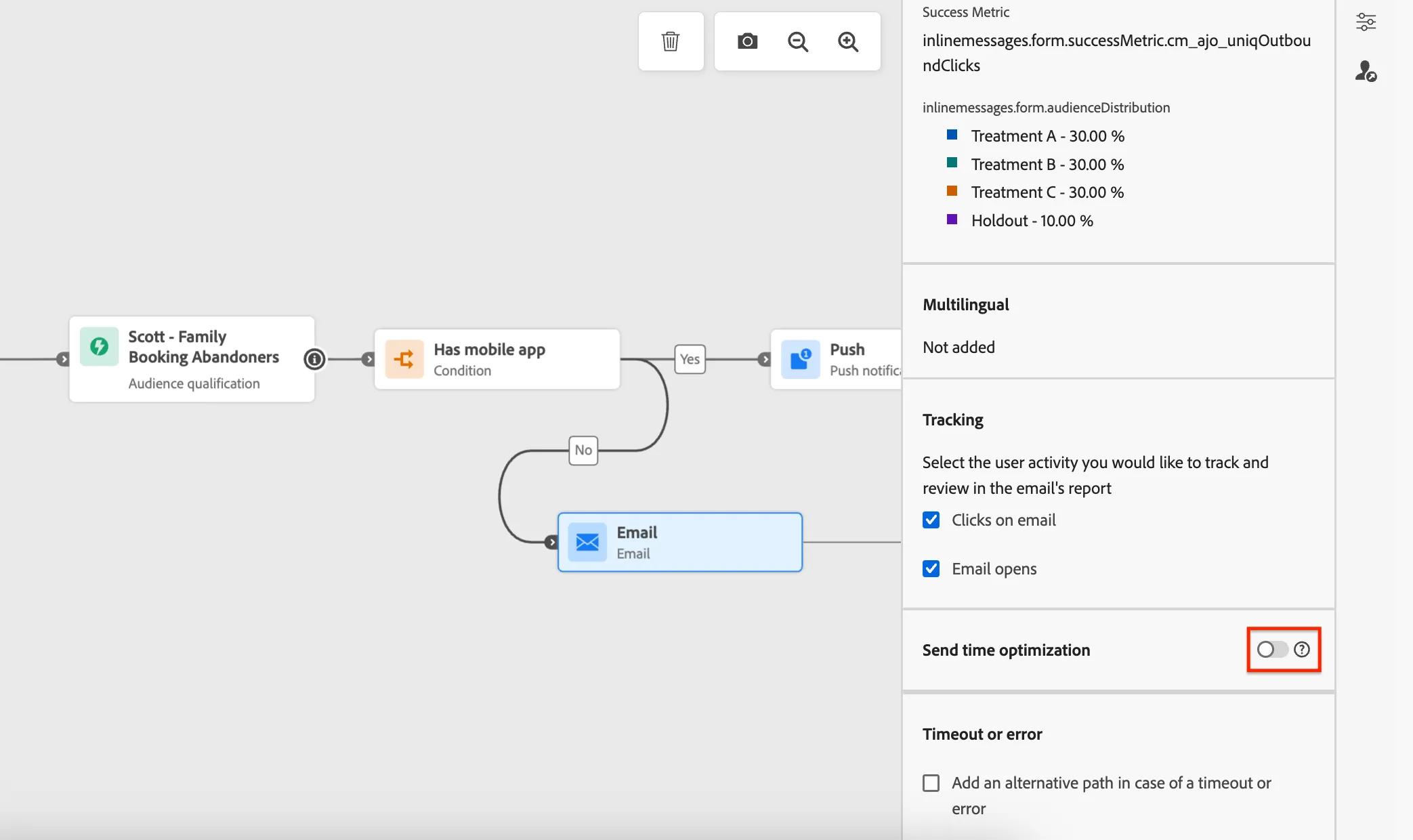Click the Success Metric label
This screenshot has width=1413, height=840.
coord(965,12)
